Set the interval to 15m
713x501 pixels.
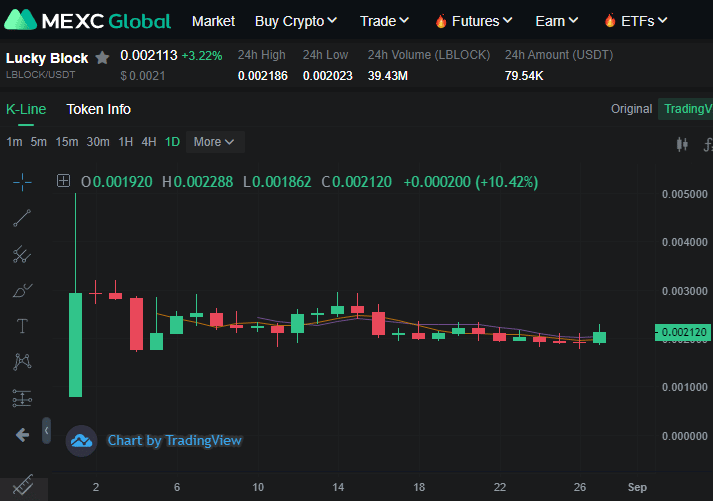tap(67, 142)
